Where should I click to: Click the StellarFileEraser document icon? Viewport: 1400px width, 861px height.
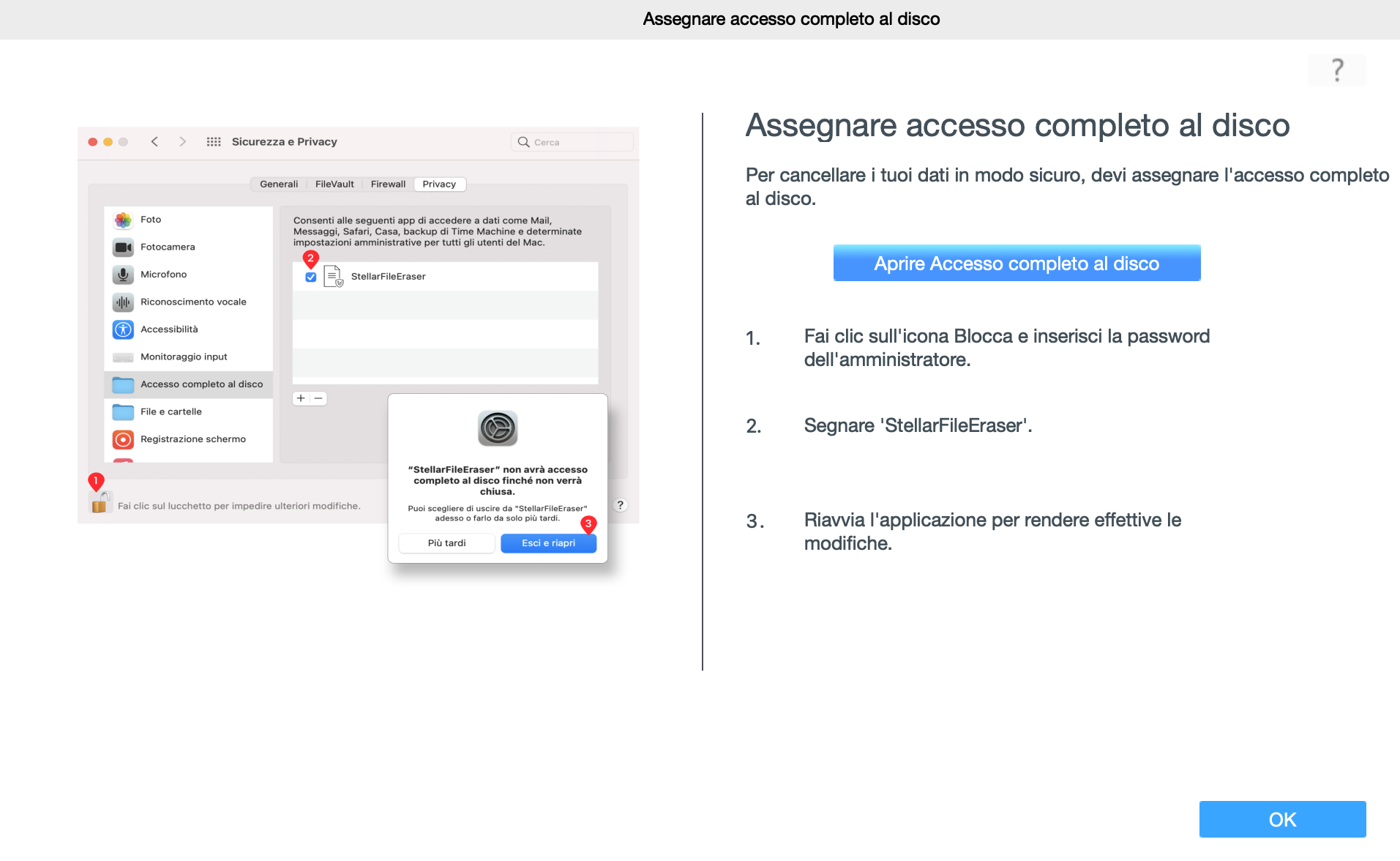click(333, 276)
